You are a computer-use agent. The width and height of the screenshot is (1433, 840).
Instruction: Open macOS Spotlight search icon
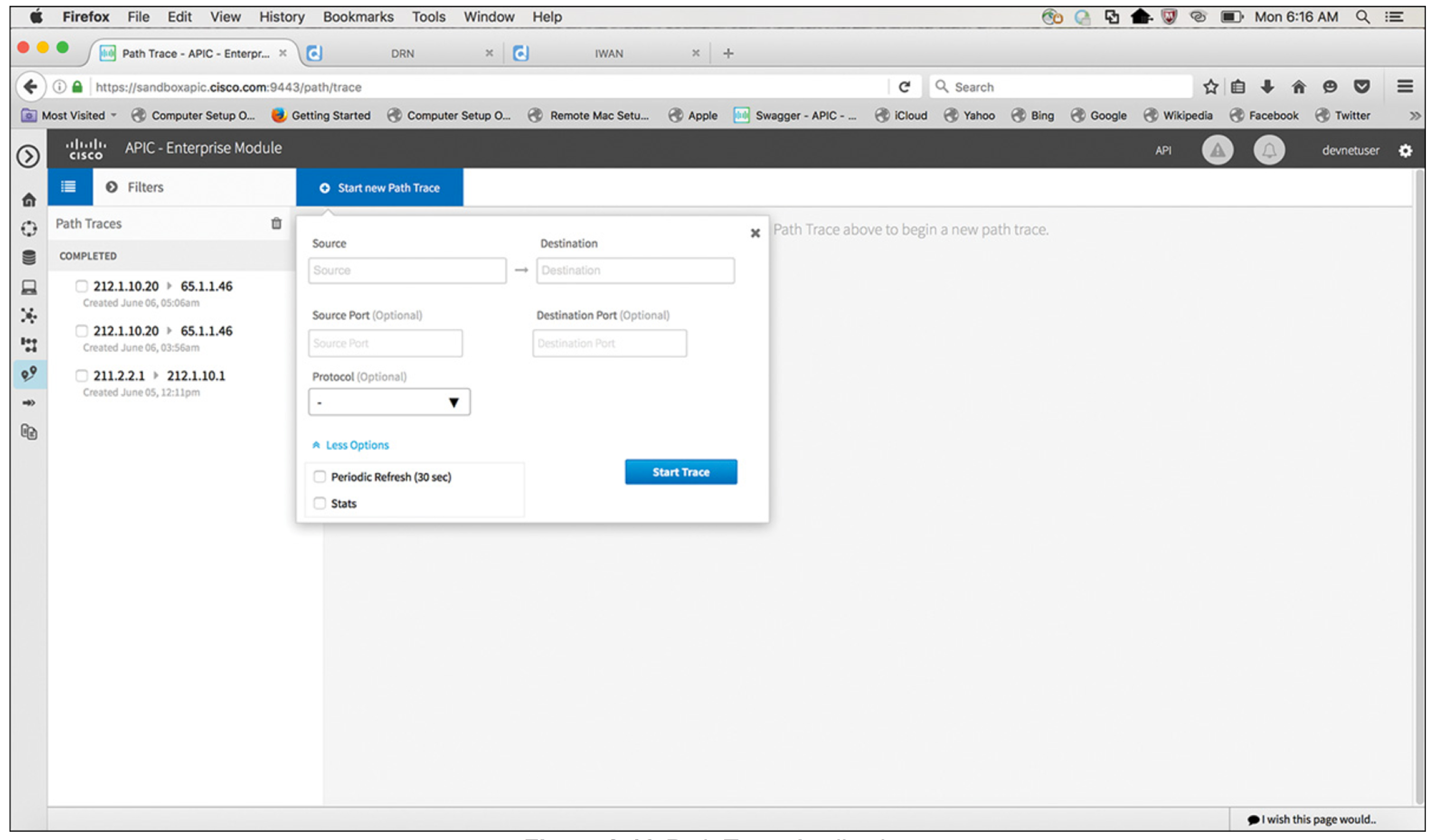[x=1362, y=17]
